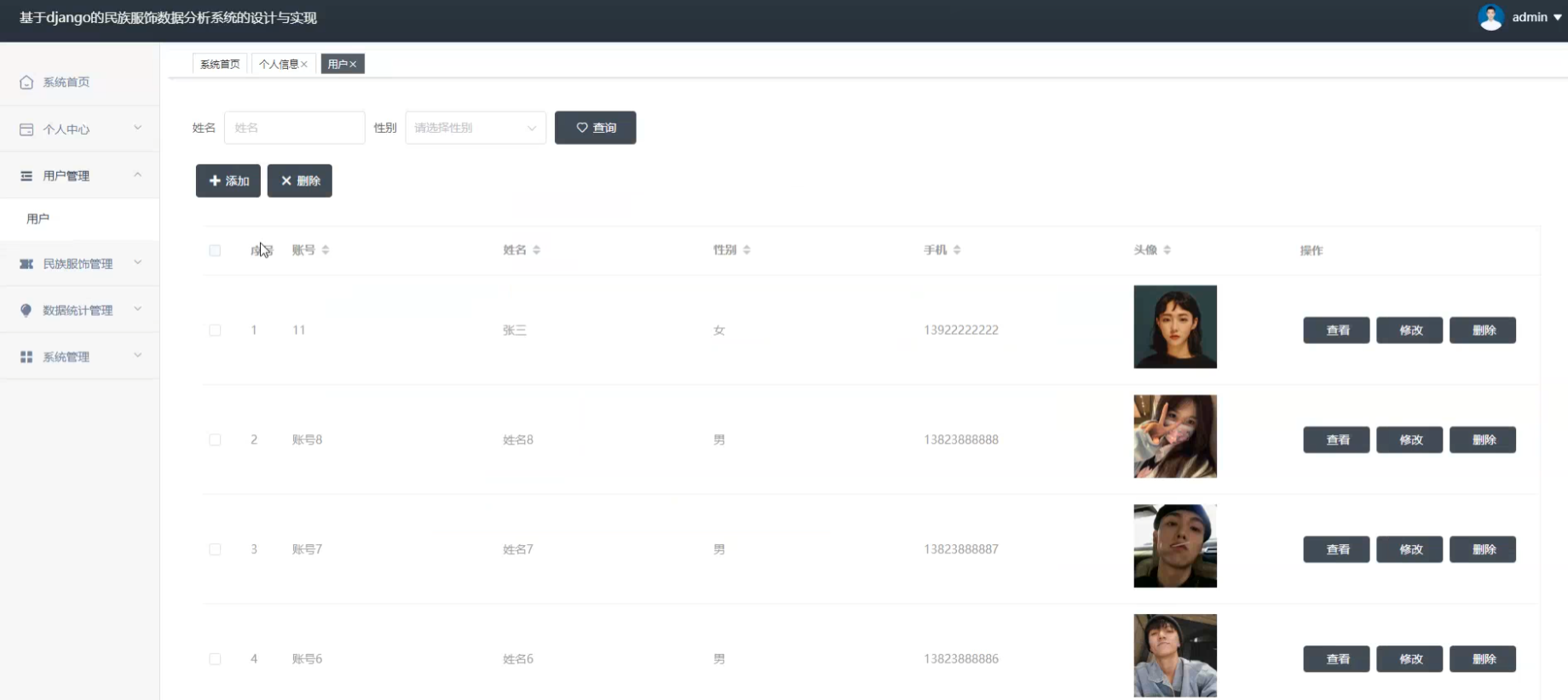Click the admin avatar icon
The width and height of the screenshot is (1568, 700).
[1490, 17]
